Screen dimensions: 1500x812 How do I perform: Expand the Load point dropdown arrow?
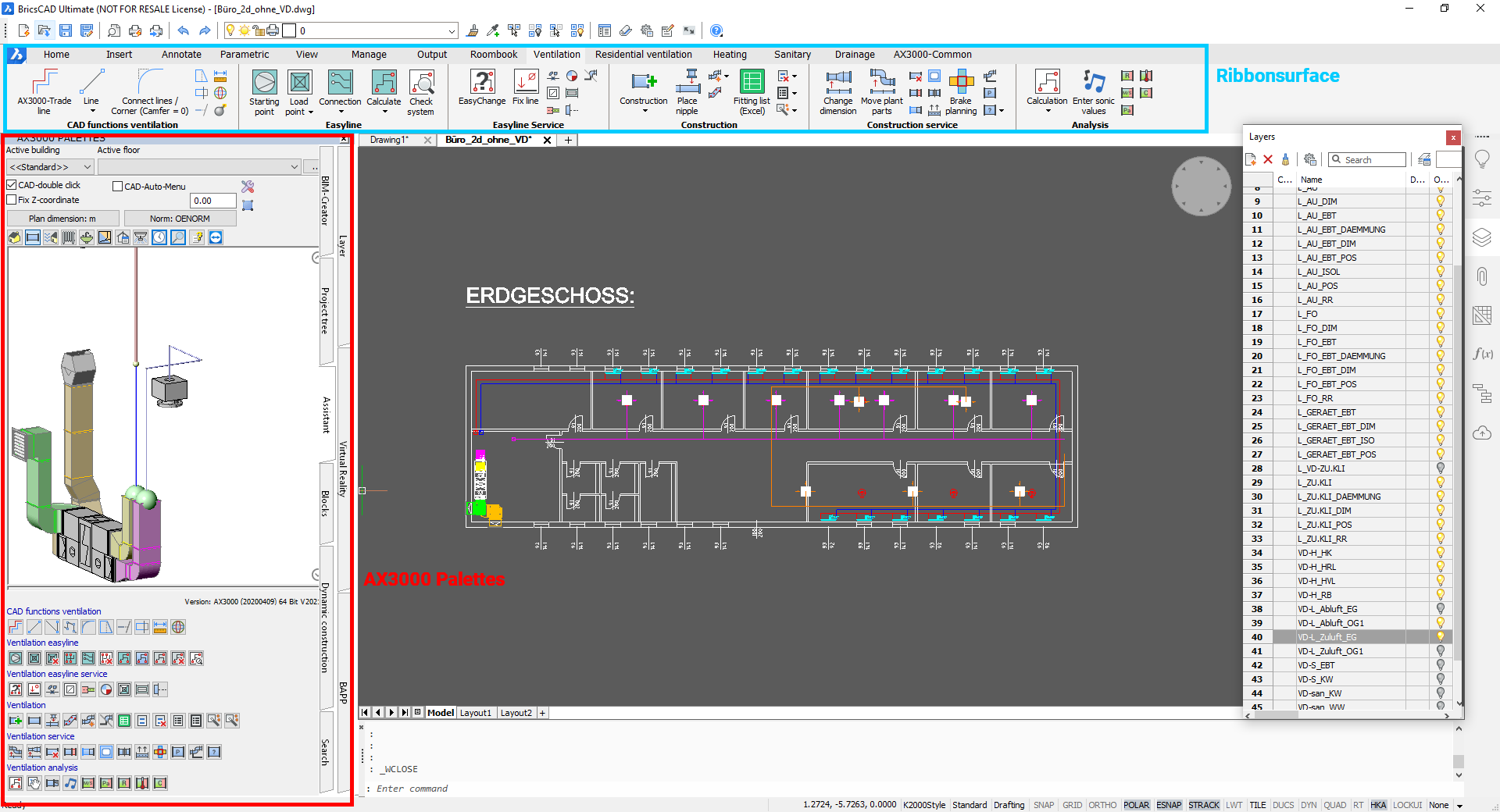coord(311,112)
